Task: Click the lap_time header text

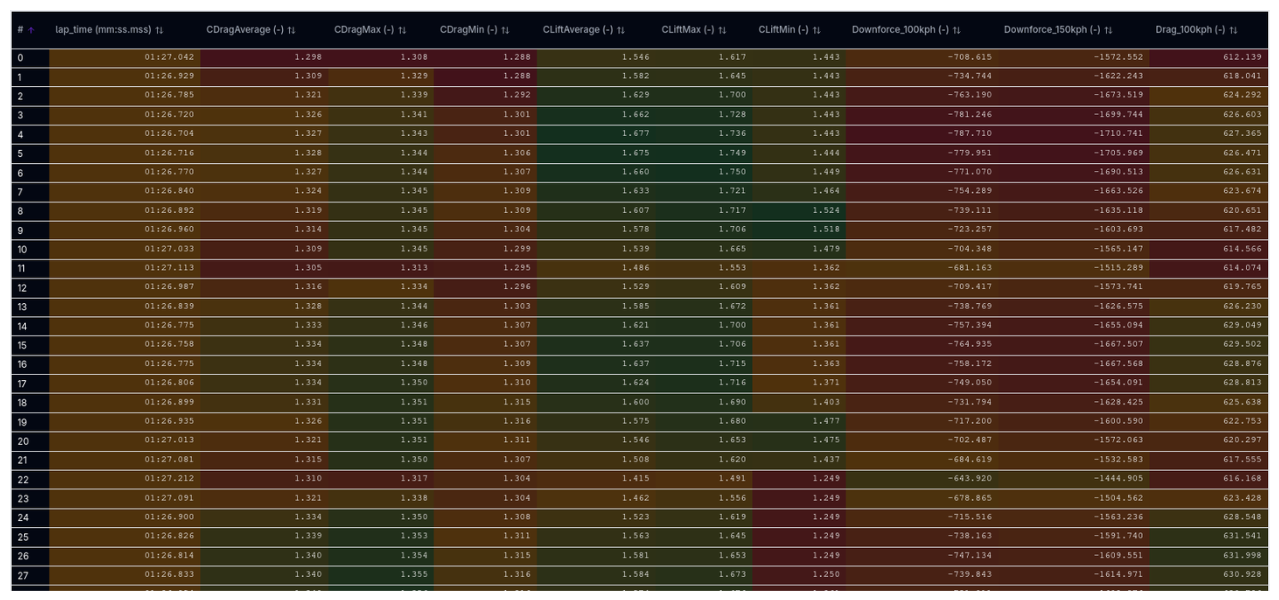Action: [105, 29]
